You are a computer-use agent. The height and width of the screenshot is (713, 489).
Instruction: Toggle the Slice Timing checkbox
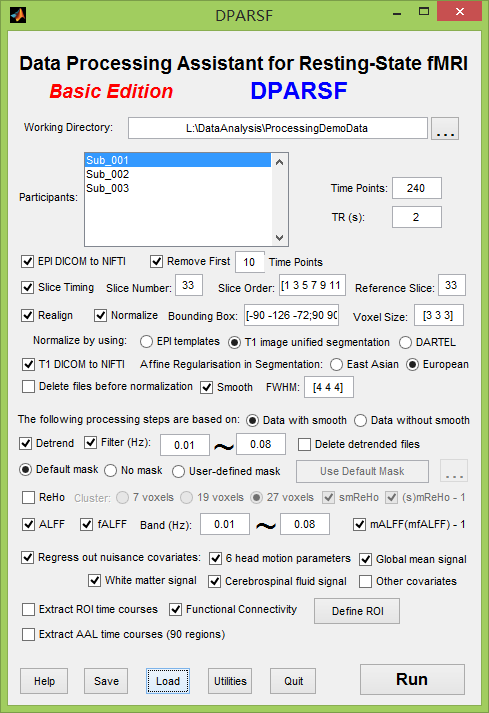(x=28, y=287)
